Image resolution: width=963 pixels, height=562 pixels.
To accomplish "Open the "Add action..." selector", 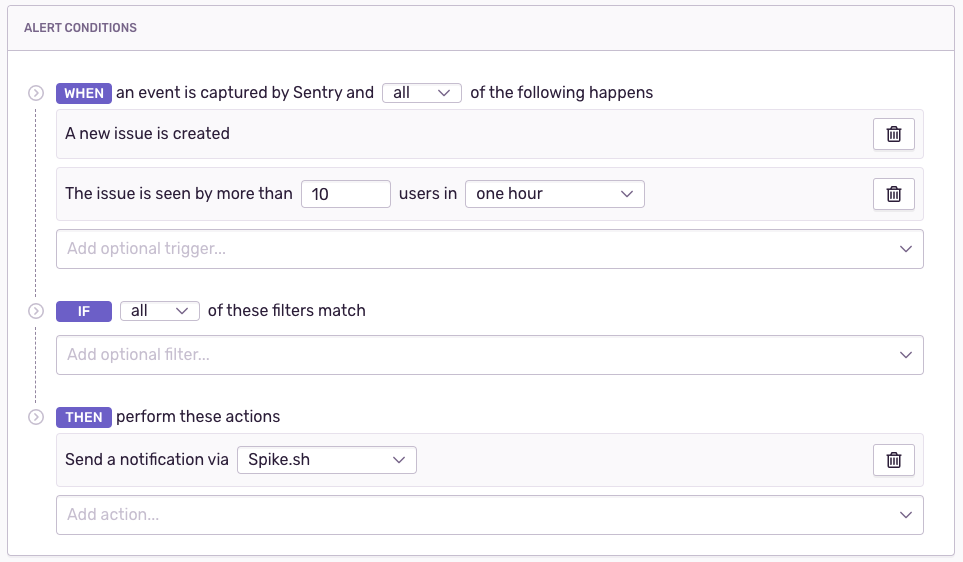I will pyautogui.click(x=489, y=515).
